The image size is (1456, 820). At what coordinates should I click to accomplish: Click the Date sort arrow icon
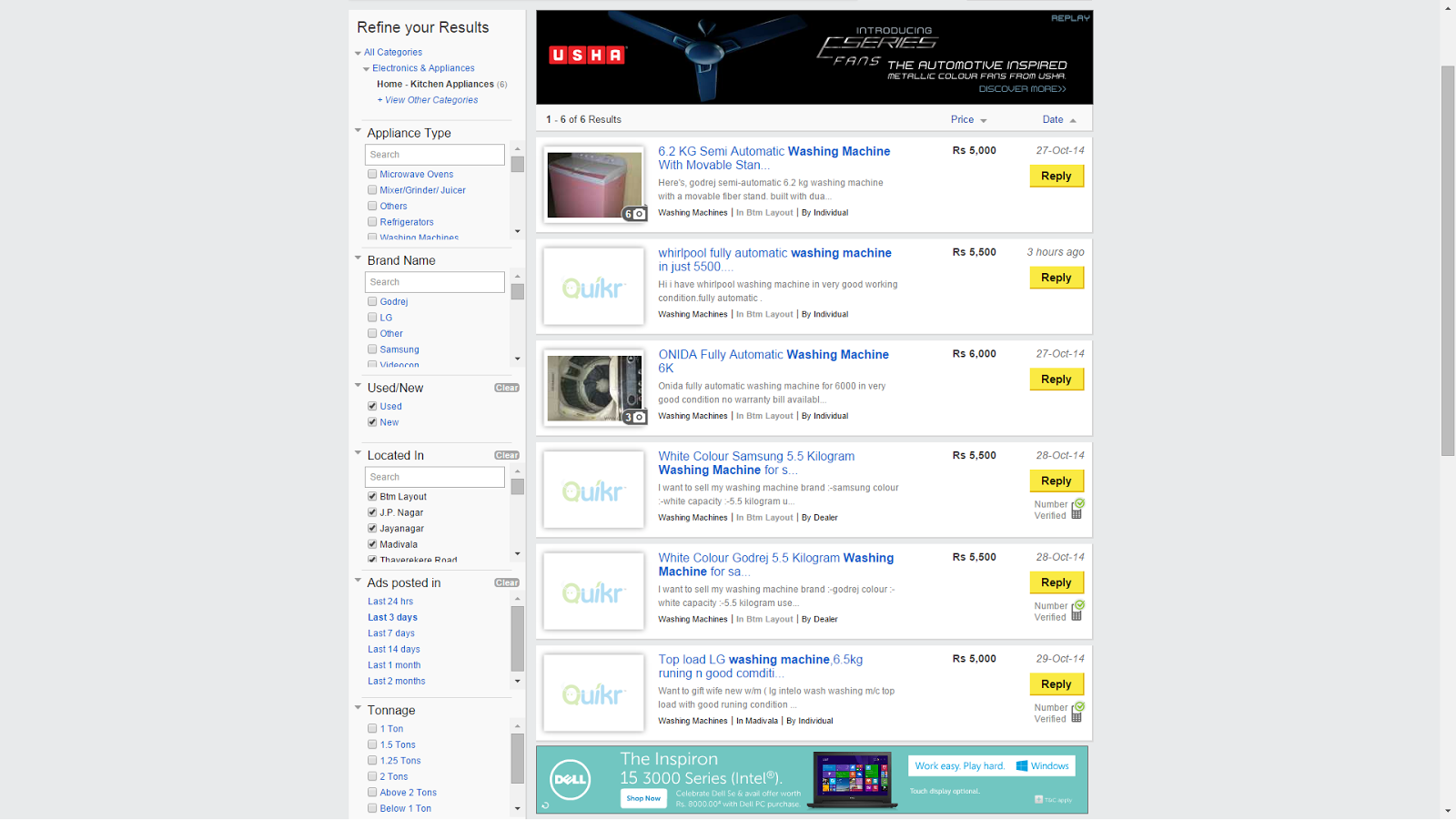(1073, 121)
